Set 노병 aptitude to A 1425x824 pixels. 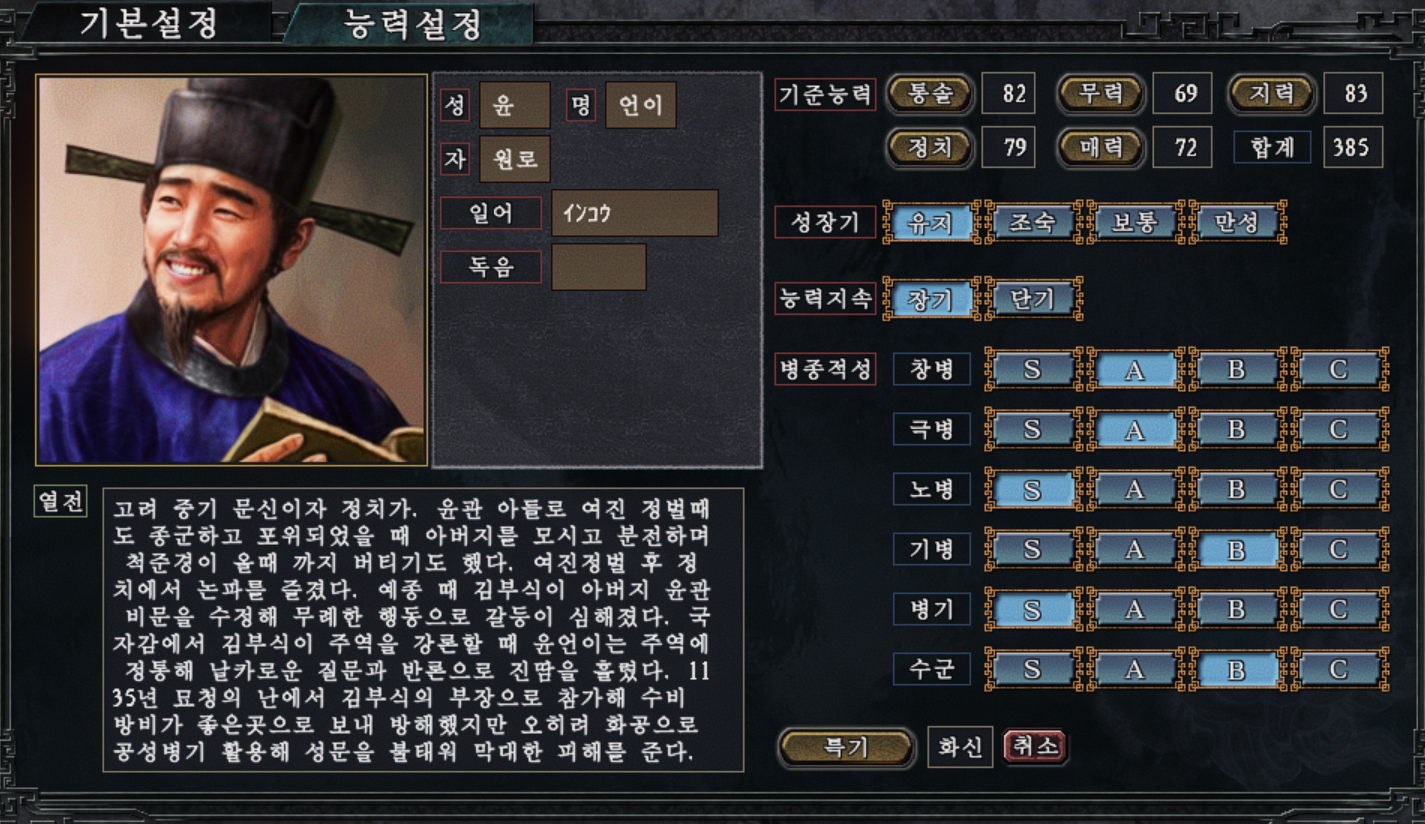point(1134,490)
